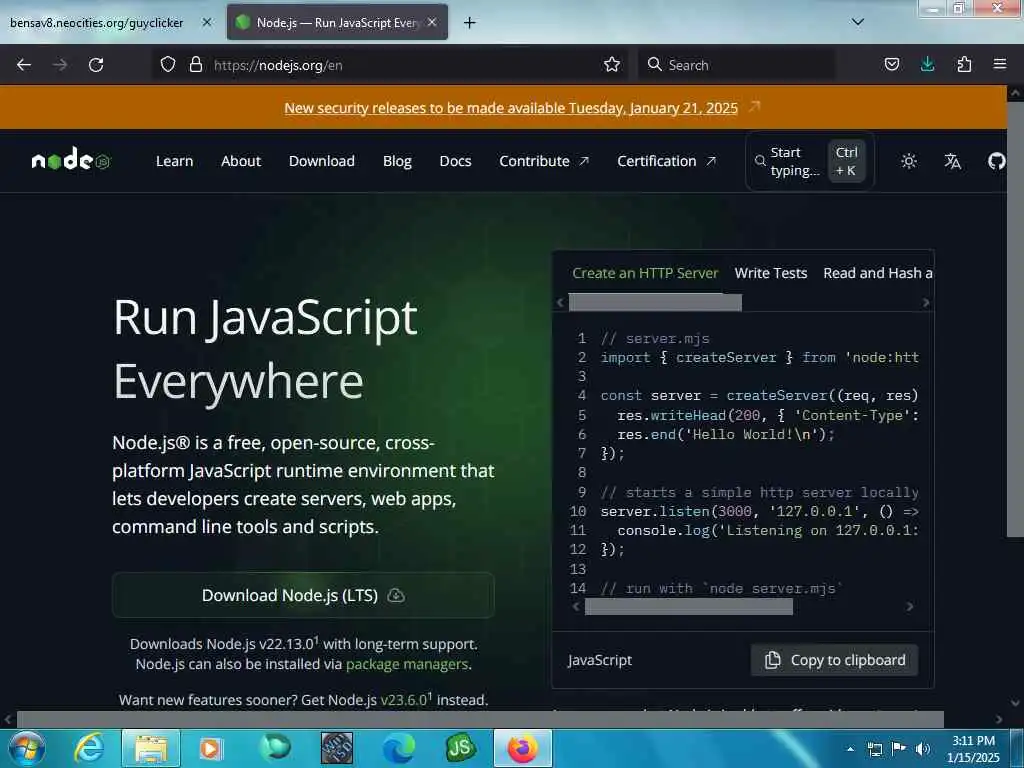1024x768 pixels.
Task: Toggle the light/dark theme sun icon
Action: (x=908, y=161)
